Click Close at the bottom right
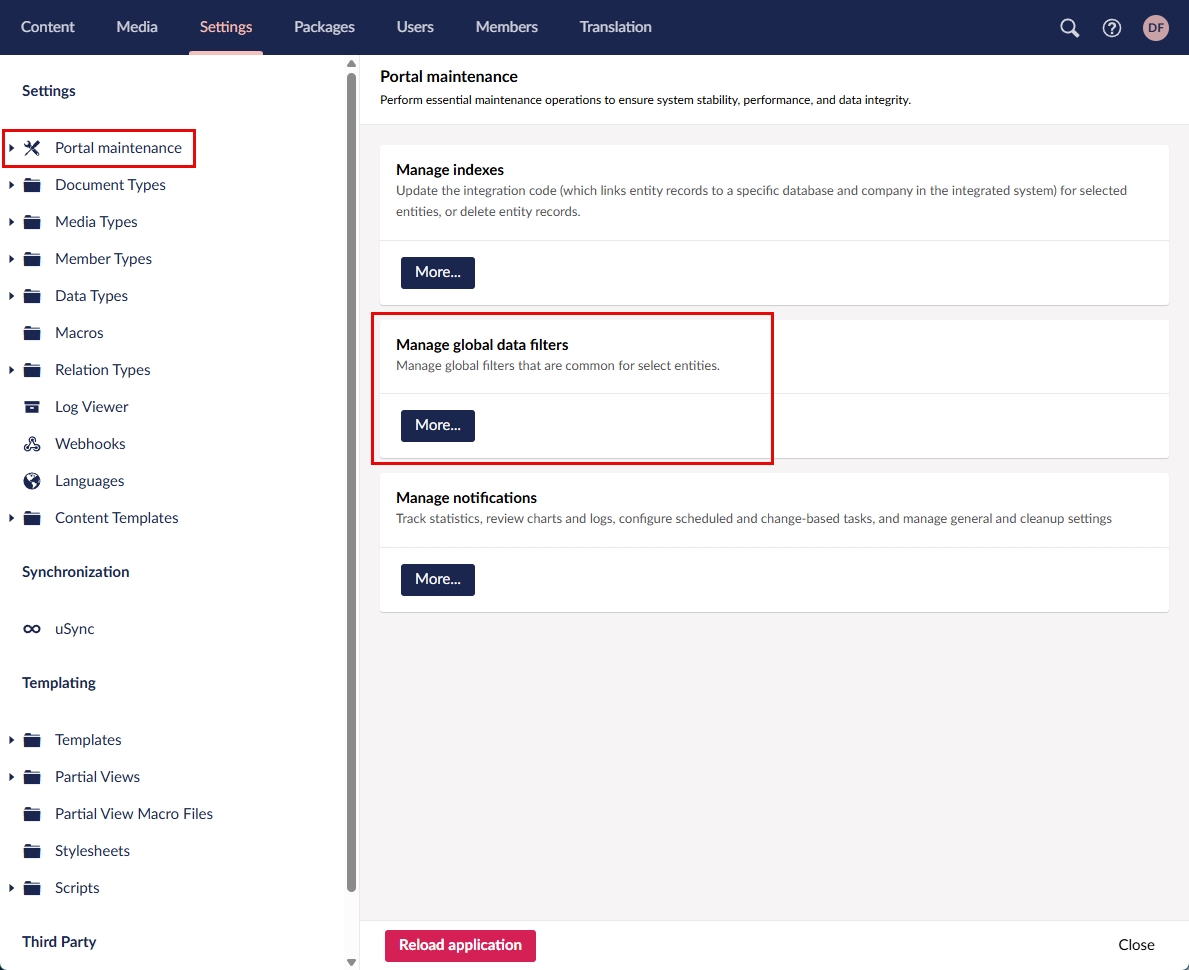The height and width of the screenshot is (970, 1189). coord(1136,945)
